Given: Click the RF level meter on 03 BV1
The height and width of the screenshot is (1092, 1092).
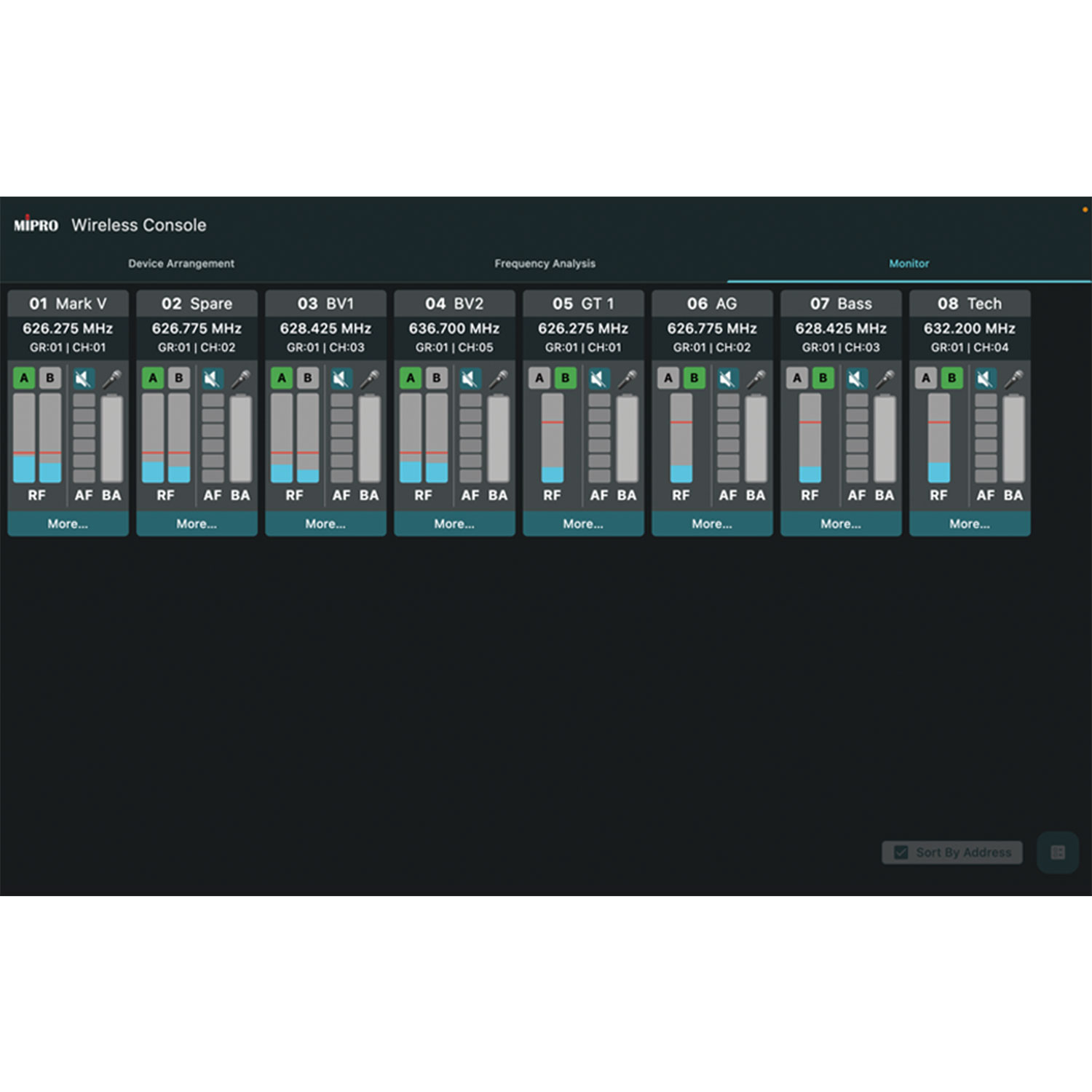Looking at the screenshot, I should point(294,438).
